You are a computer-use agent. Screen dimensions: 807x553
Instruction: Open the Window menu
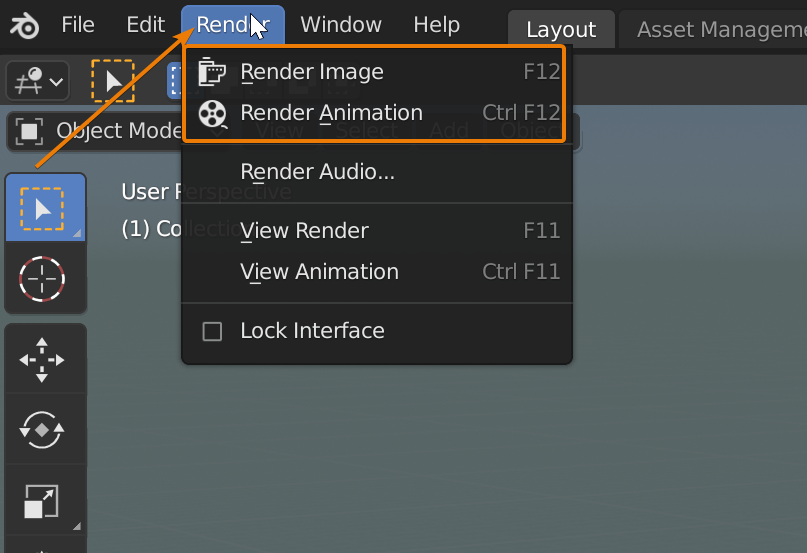click(x=341, y=25)
